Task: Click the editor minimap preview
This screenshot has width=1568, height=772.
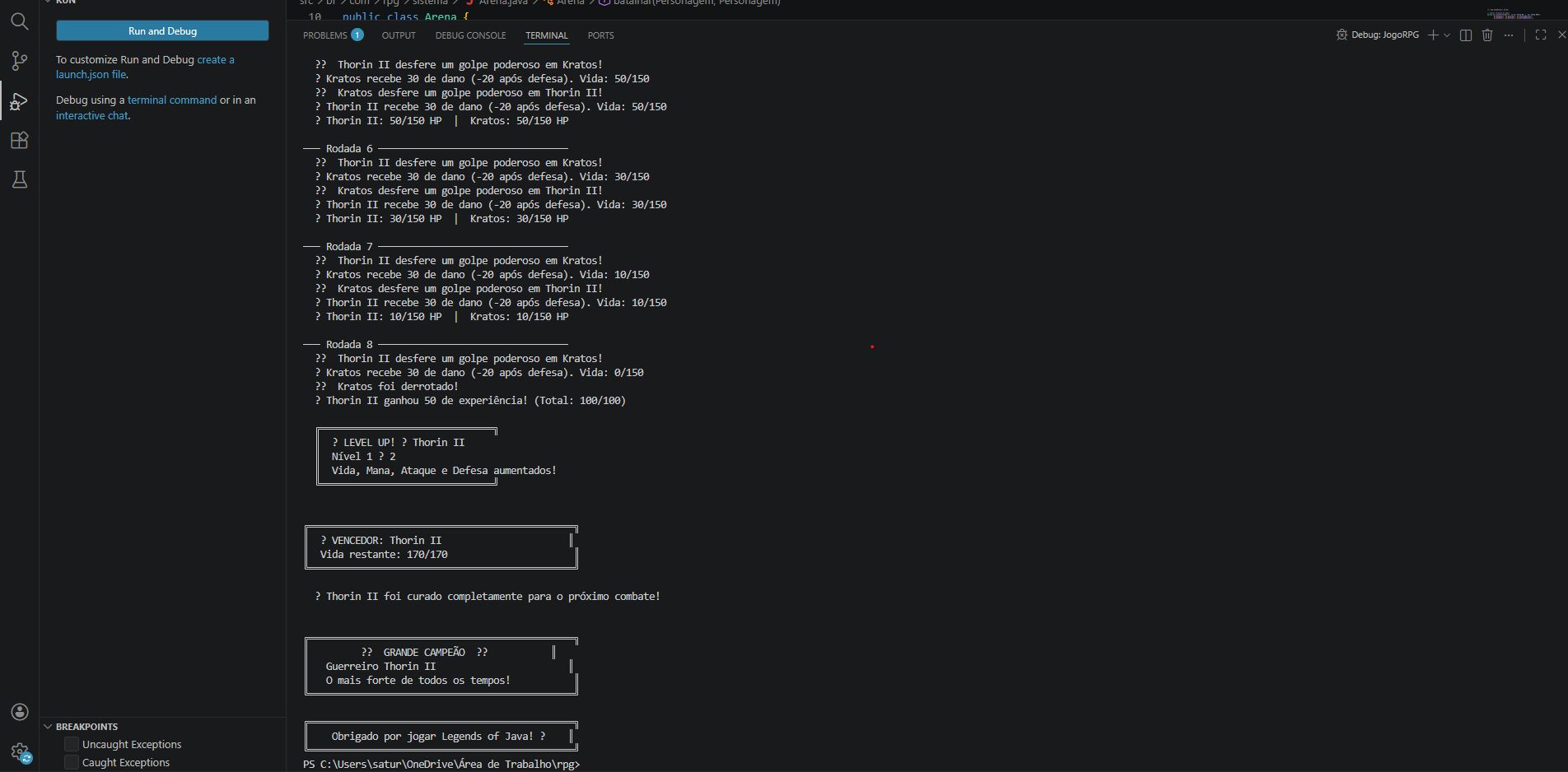Action: (x=1514, y=14)
